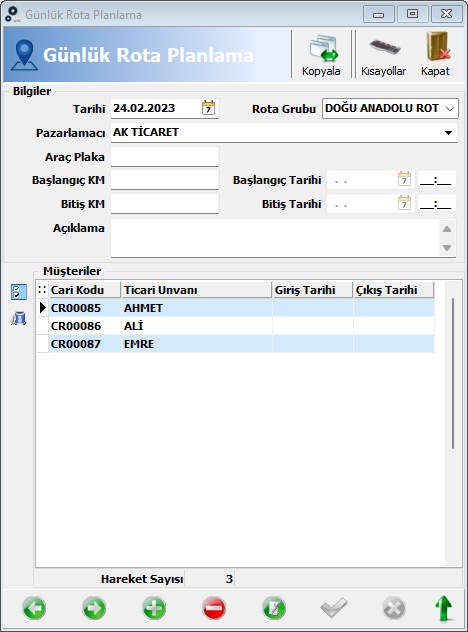Click the Açıklama scroll down arrow
Viewport: 468px width, 632px height.
447,247
